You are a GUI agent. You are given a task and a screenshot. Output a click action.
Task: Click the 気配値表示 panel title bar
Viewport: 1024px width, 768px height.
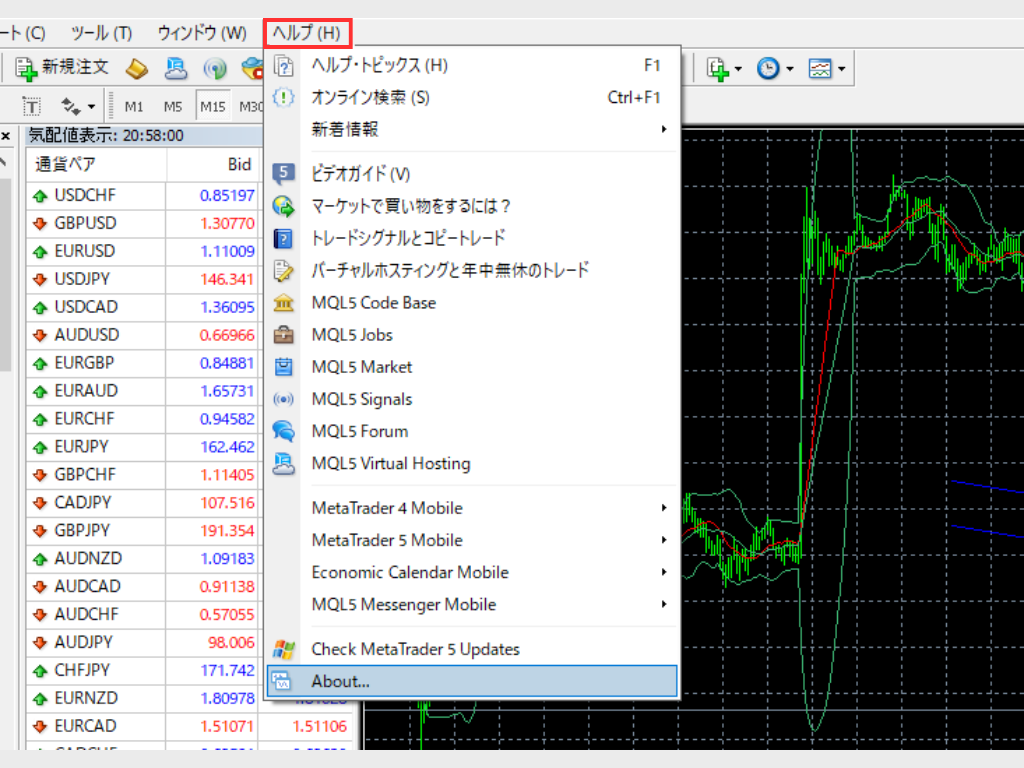144,135
